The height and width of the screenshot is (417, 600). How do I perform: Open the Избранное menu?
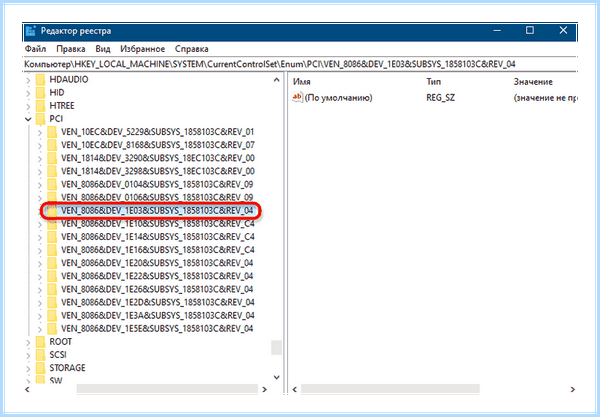142,49
